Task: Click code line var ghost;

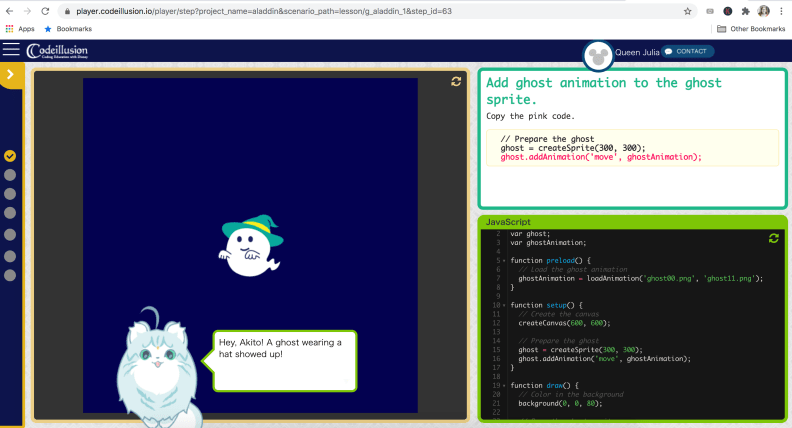Action: point(530,233)
